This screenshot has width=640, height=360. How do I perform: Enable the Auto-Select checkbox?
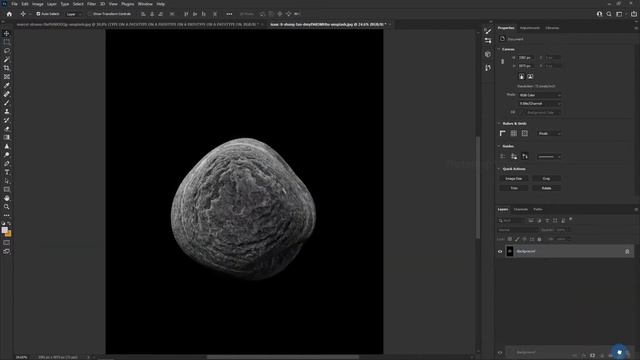[x=38, y=14]
